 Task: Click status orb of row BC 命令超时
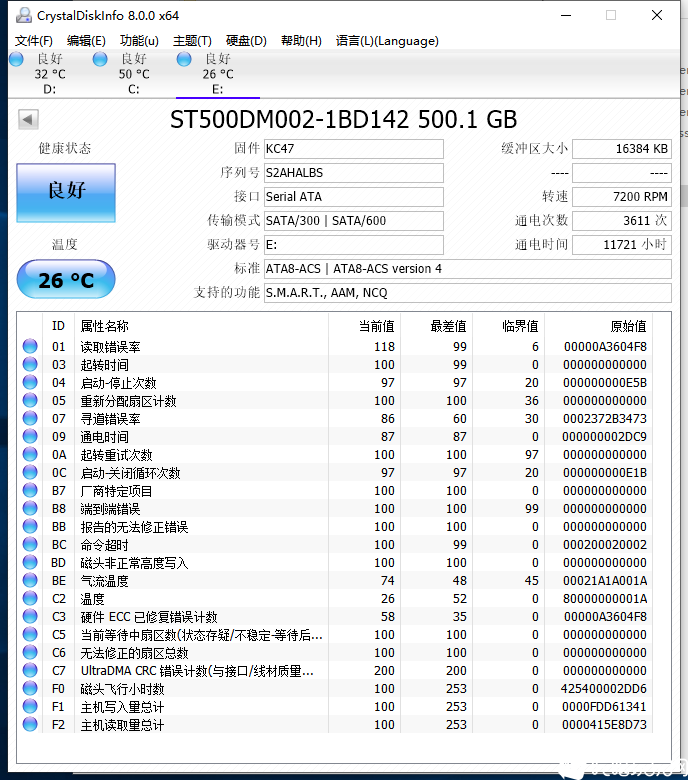(x=30, y=544)
